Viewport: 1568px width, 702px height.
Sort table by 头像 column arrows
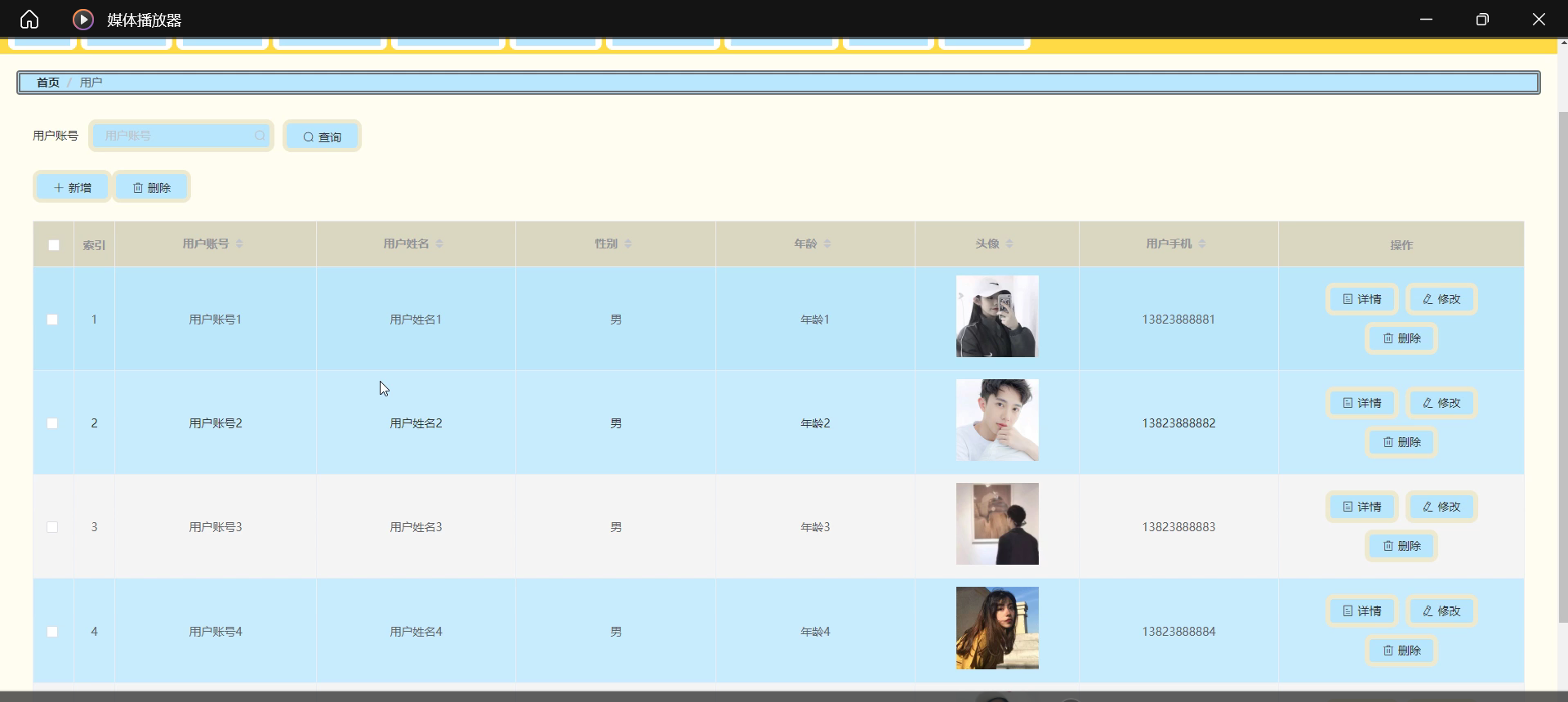coord(1009,244)
